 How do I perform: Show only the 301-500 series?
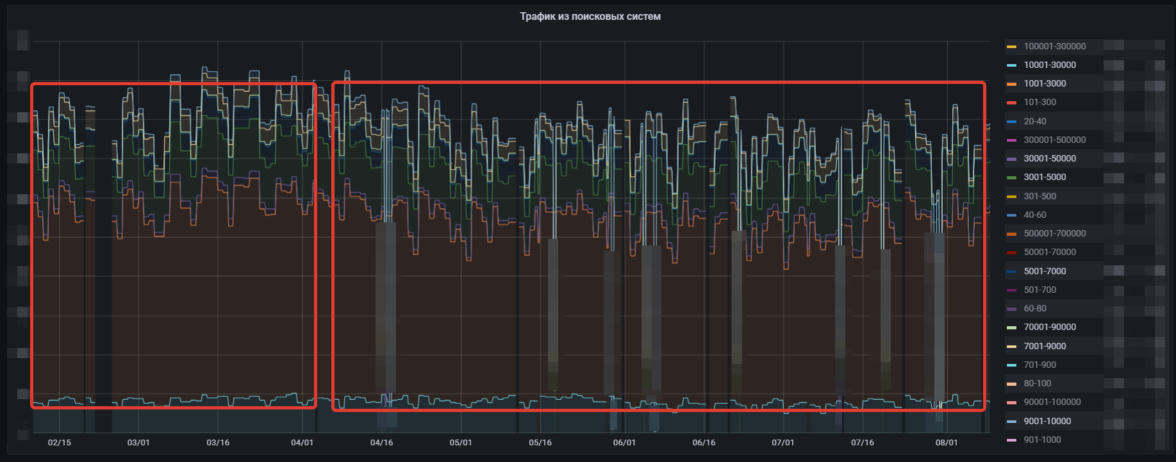1042,196
